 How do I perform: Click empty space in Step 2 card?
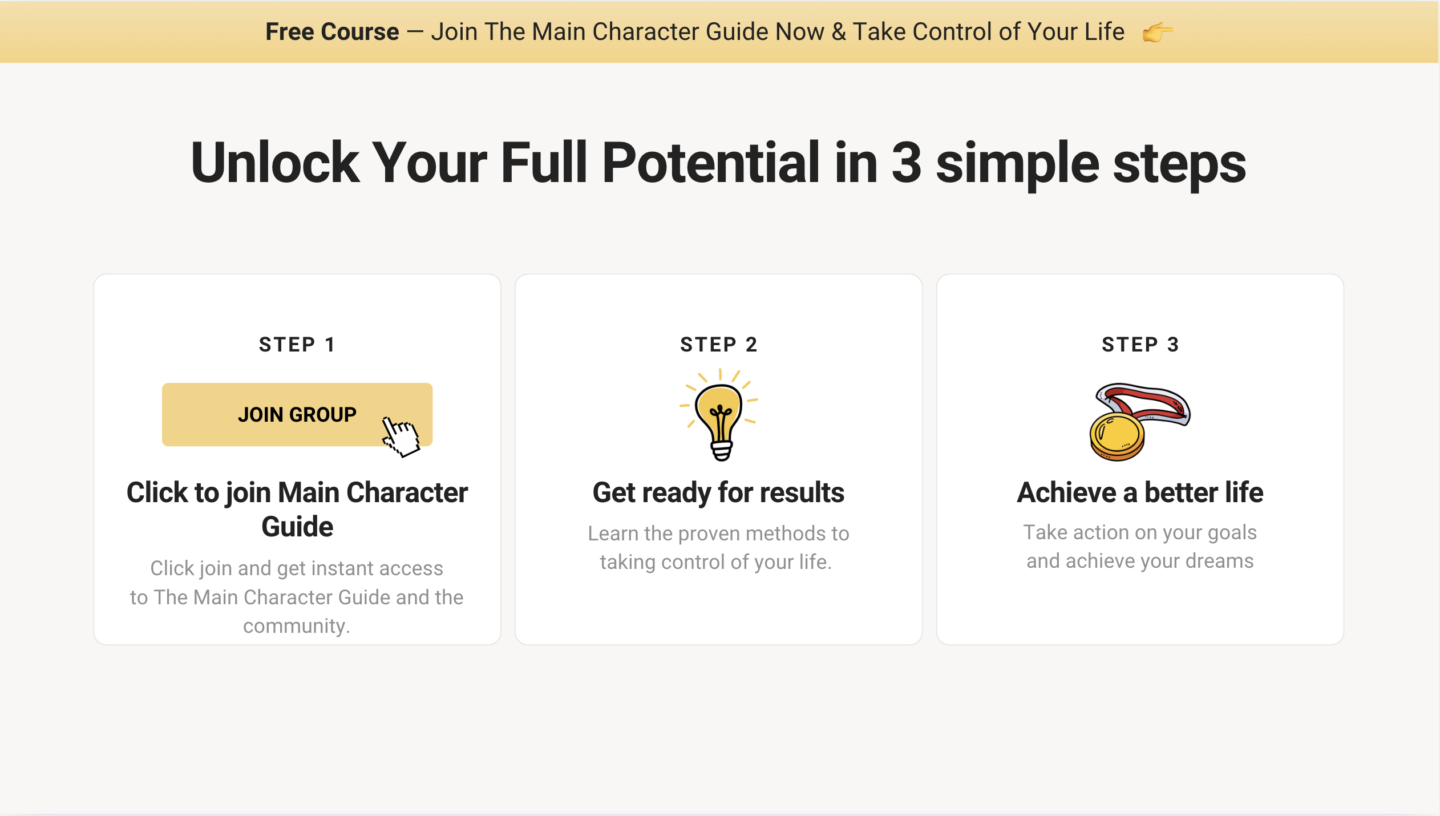tap(718, 608)
